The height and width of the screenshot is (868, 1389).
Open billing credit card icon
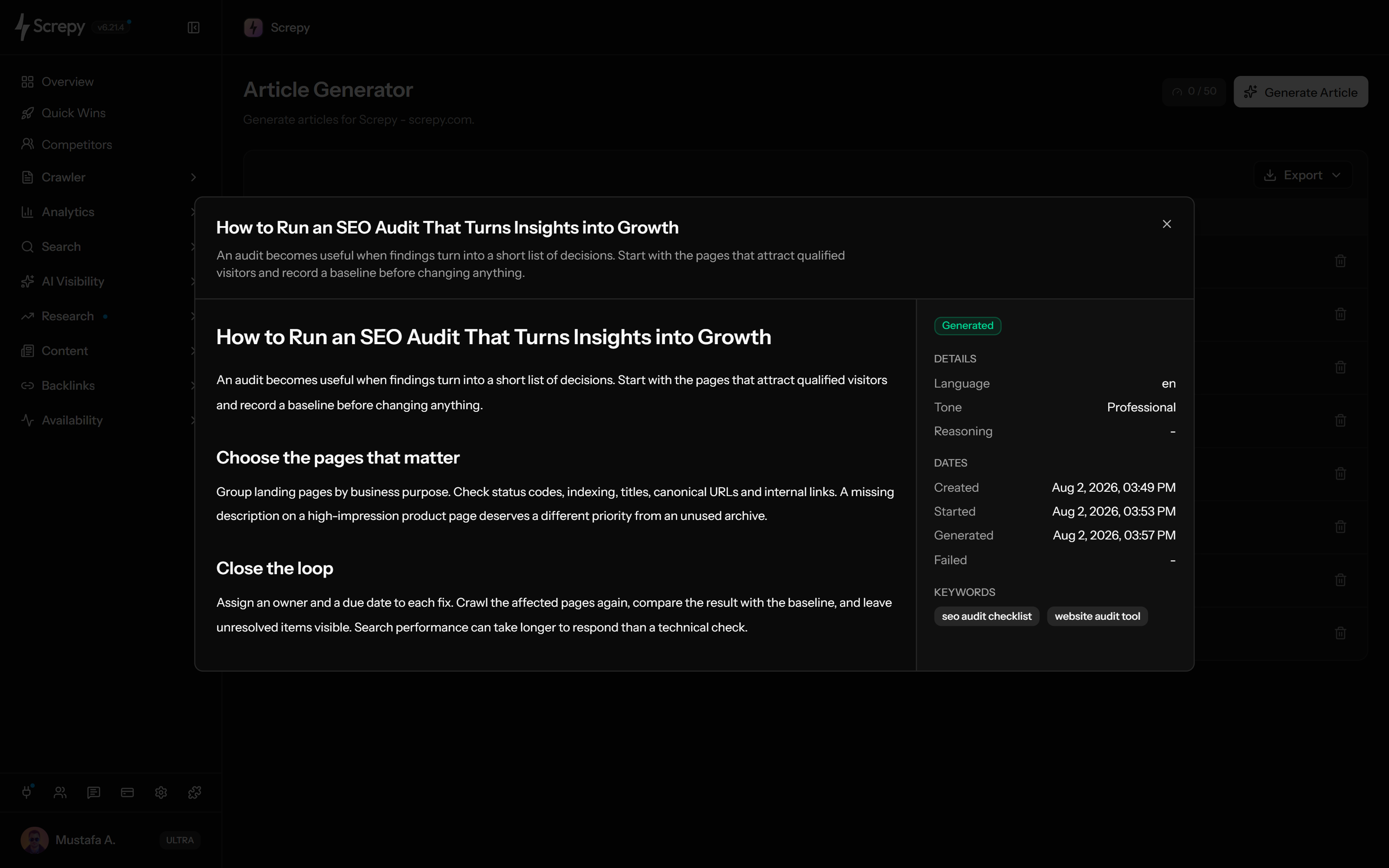(x=128, y=792)
